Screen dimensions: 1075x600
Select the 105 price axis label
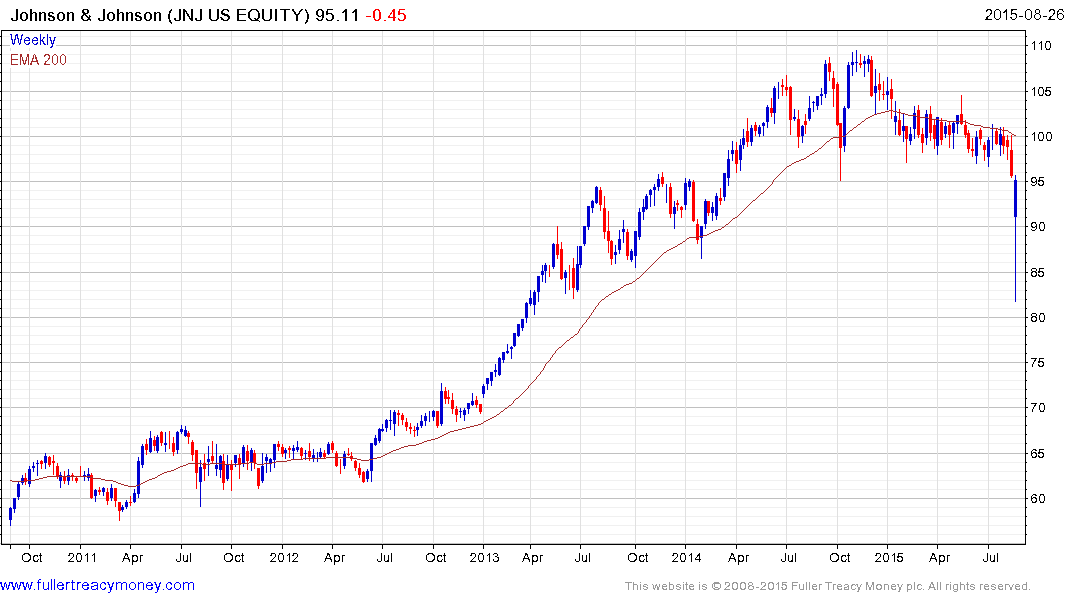(1041, 91)
